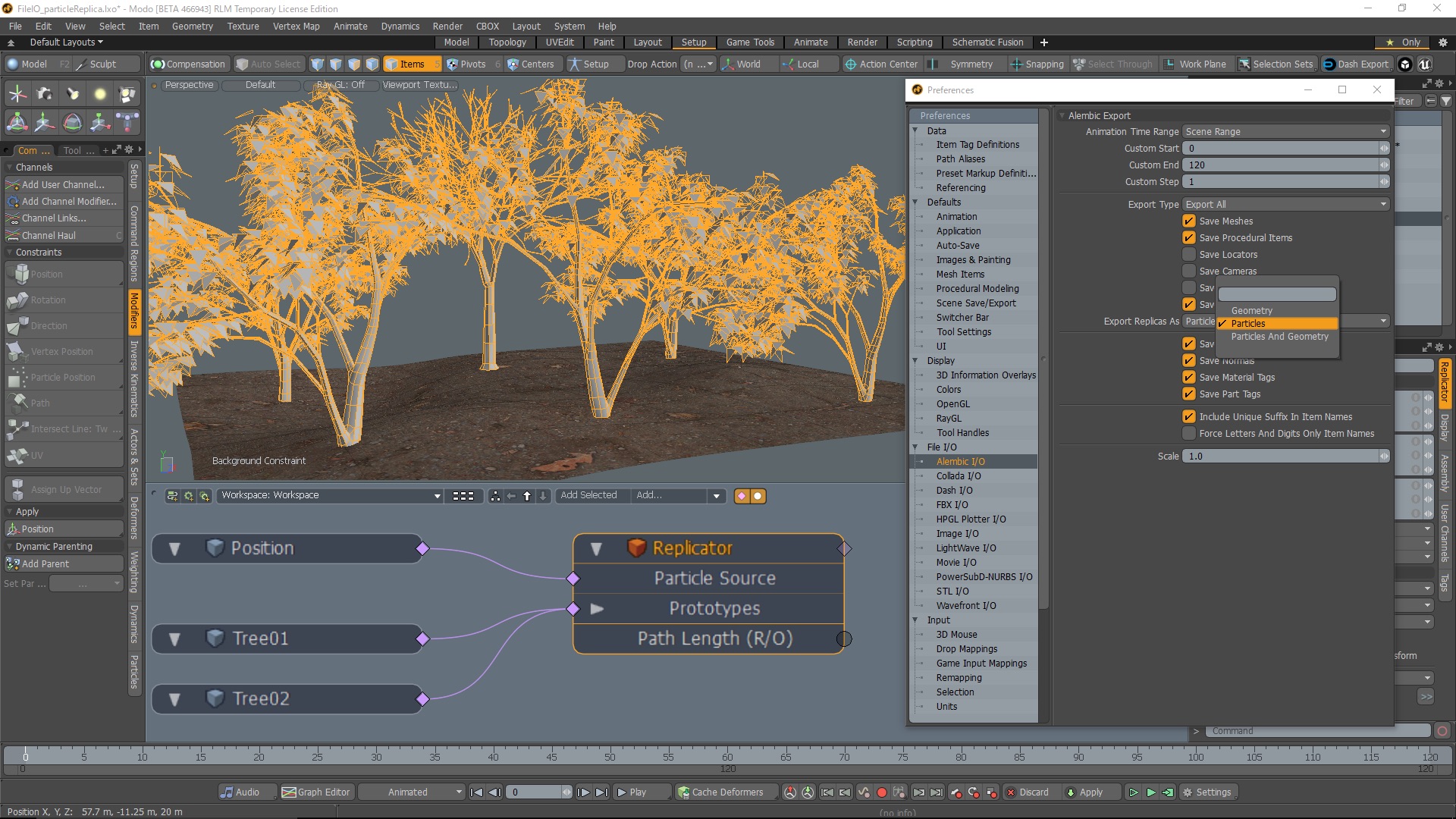Viewport: 1456px width, 819px height.
Task: Check Force Letters And Digits Only Item Names
Action: point(1188,433)
